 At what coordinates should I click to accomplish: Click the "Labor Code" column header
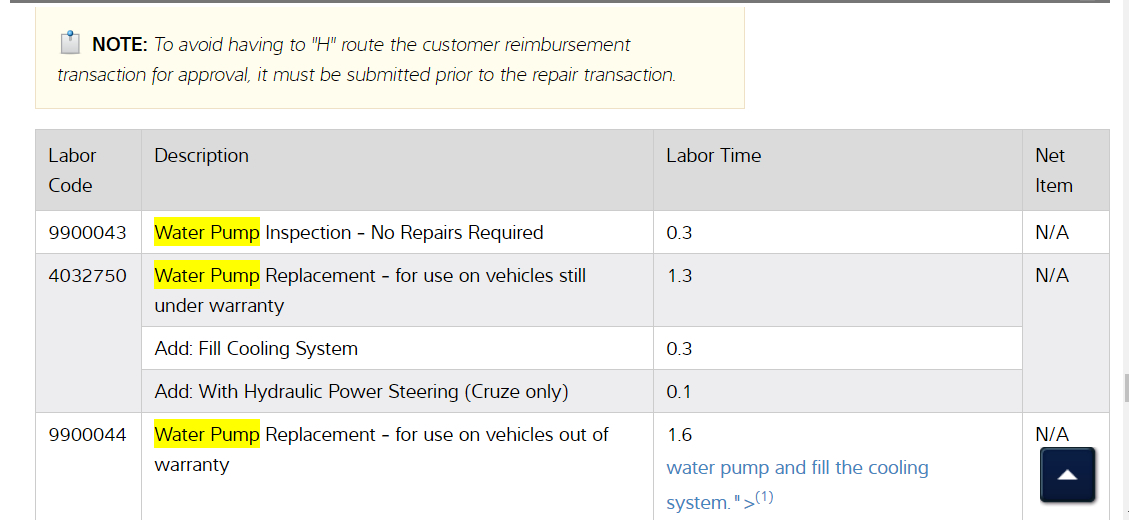click(72, 170)
